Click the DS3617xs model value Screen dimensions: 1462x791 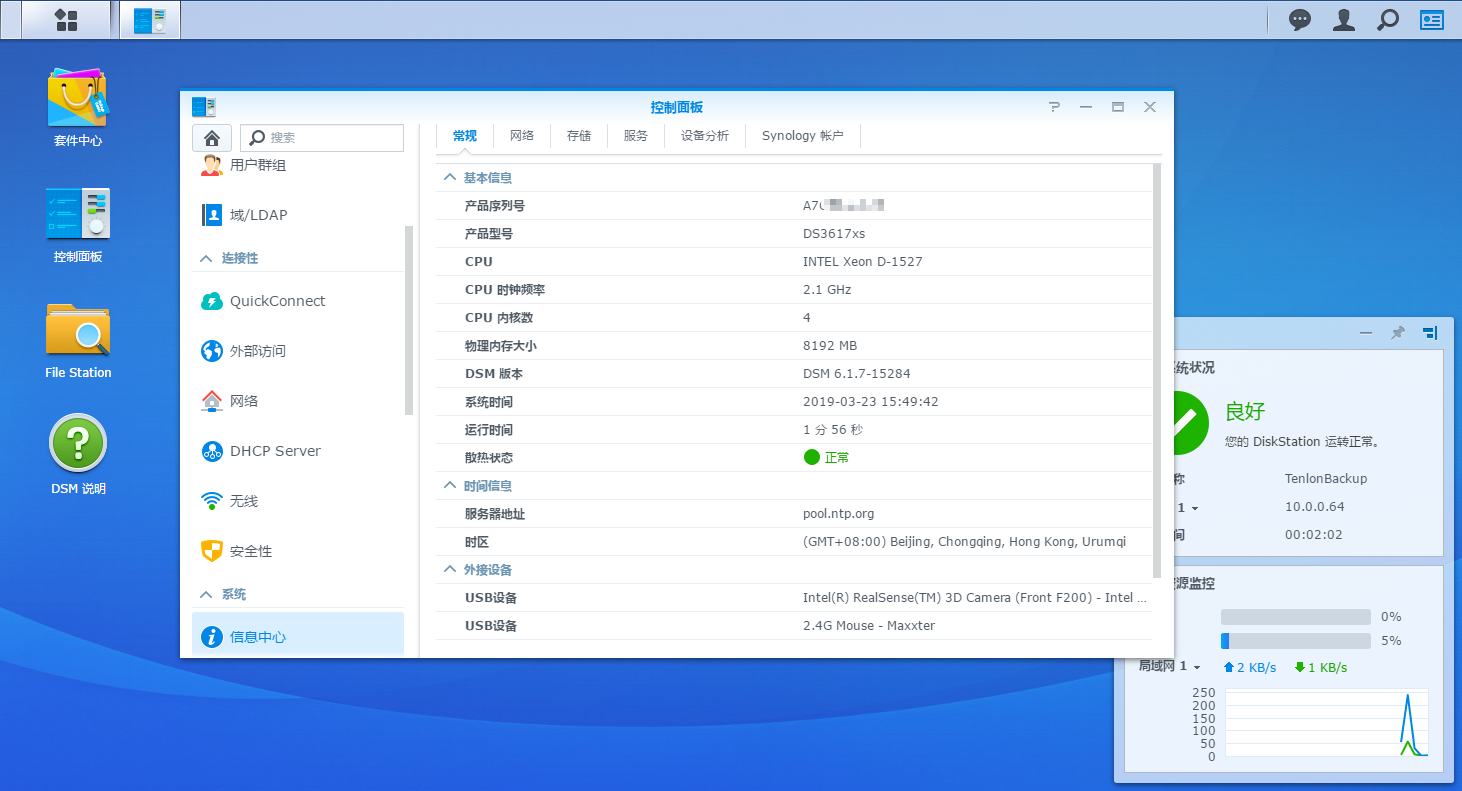point(834,234)
